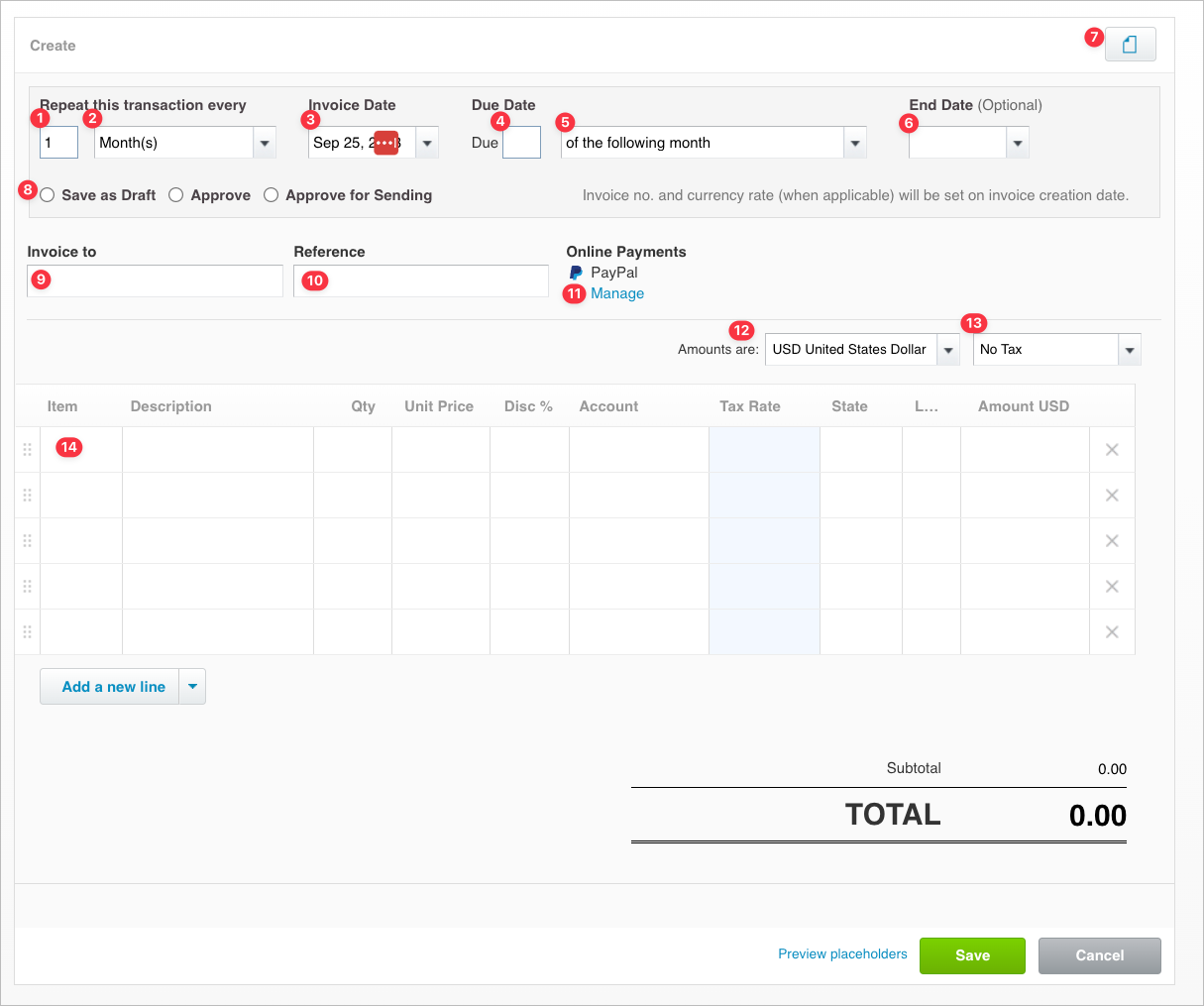Open the 'of the following month' dropdown
Image resolution: width=1204 pixels, height=1006 pixels.
pos(853,142)
